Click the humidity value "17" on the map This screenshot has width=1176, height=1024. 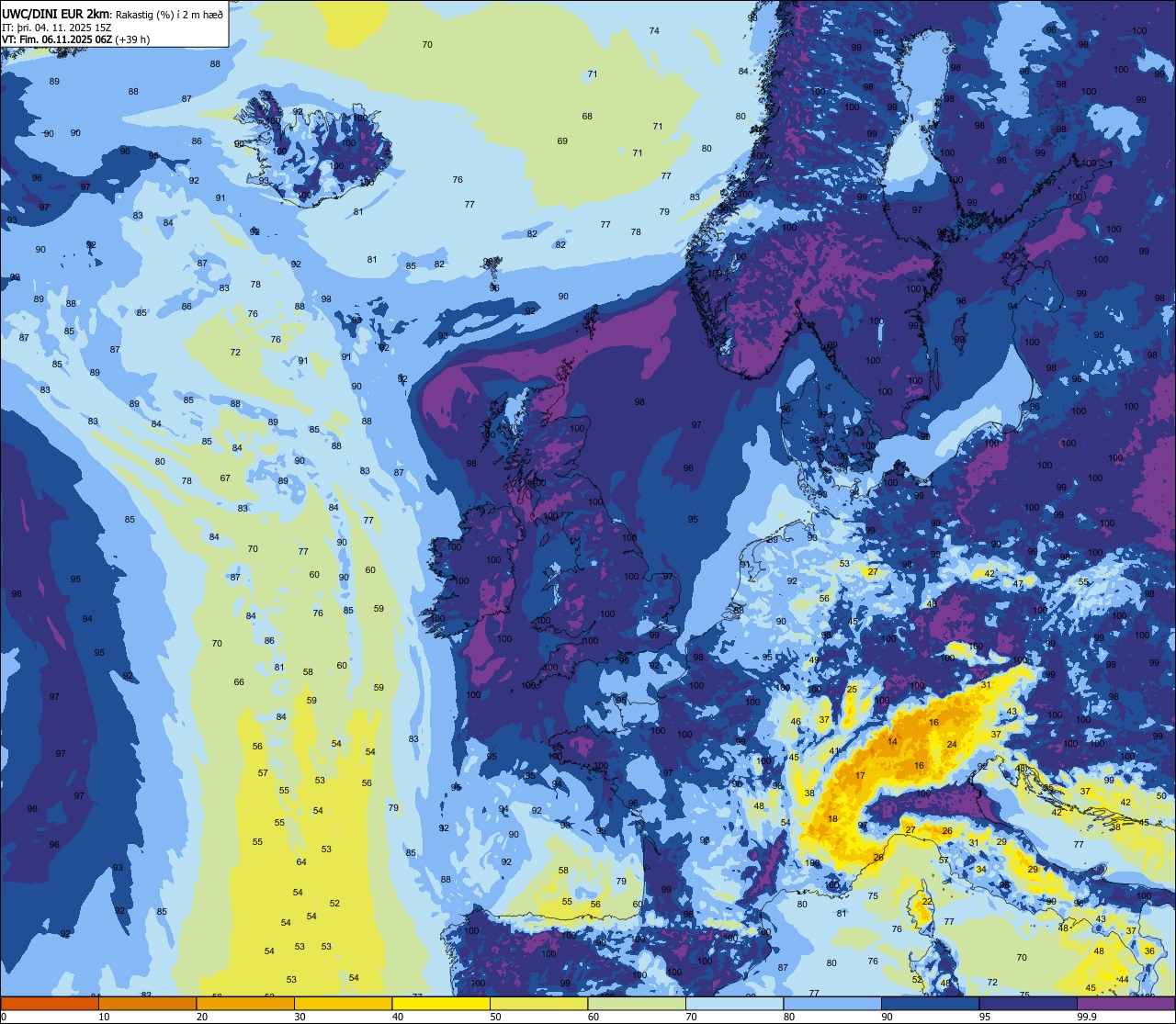pyautogui.click(x=860, y=776)
